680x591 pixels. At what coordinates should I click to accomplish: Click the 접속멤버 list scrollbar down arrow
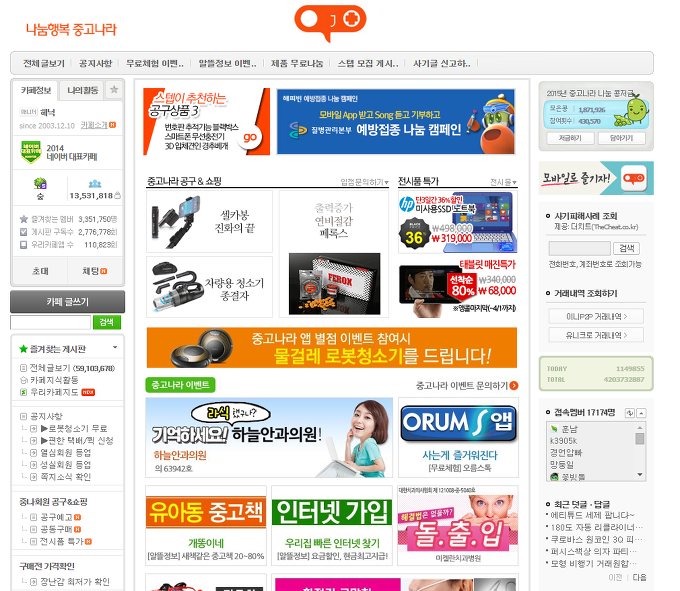(x=640, y=475)
